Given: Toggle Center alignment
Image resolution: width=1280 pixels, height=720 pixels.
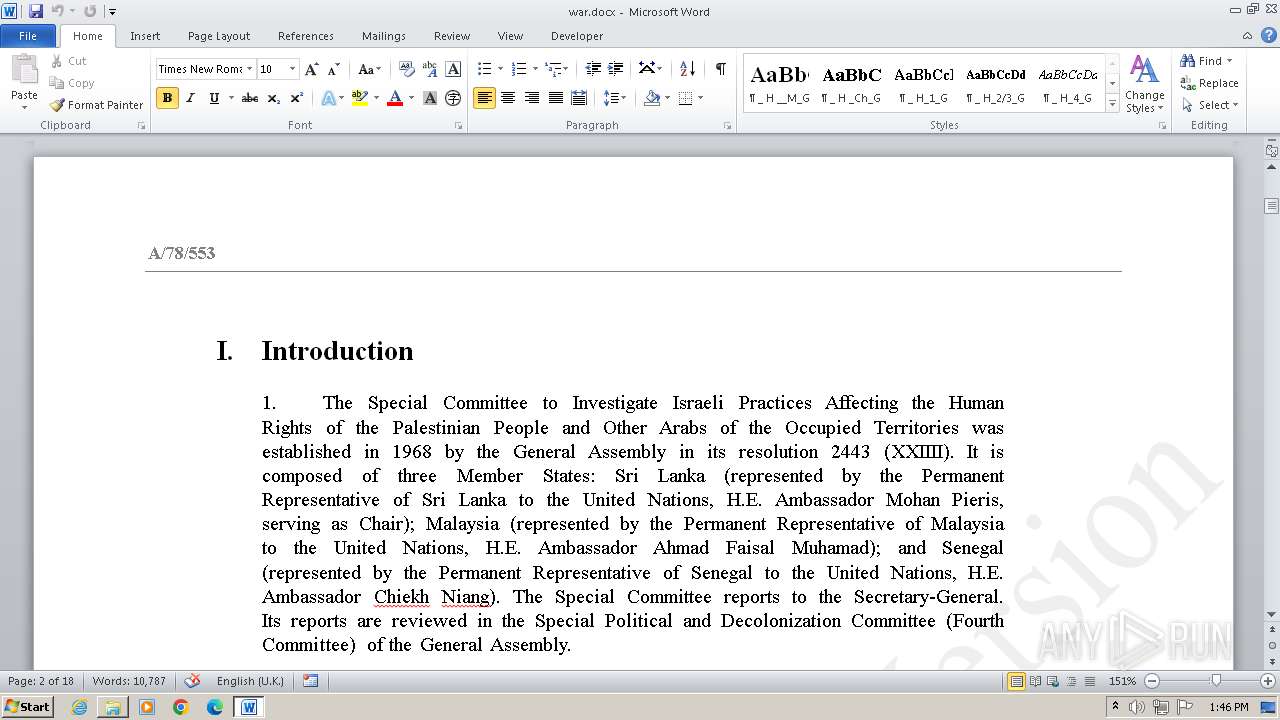Looking at the screenshot, I should pyautogui.click(x=508, y=98).
